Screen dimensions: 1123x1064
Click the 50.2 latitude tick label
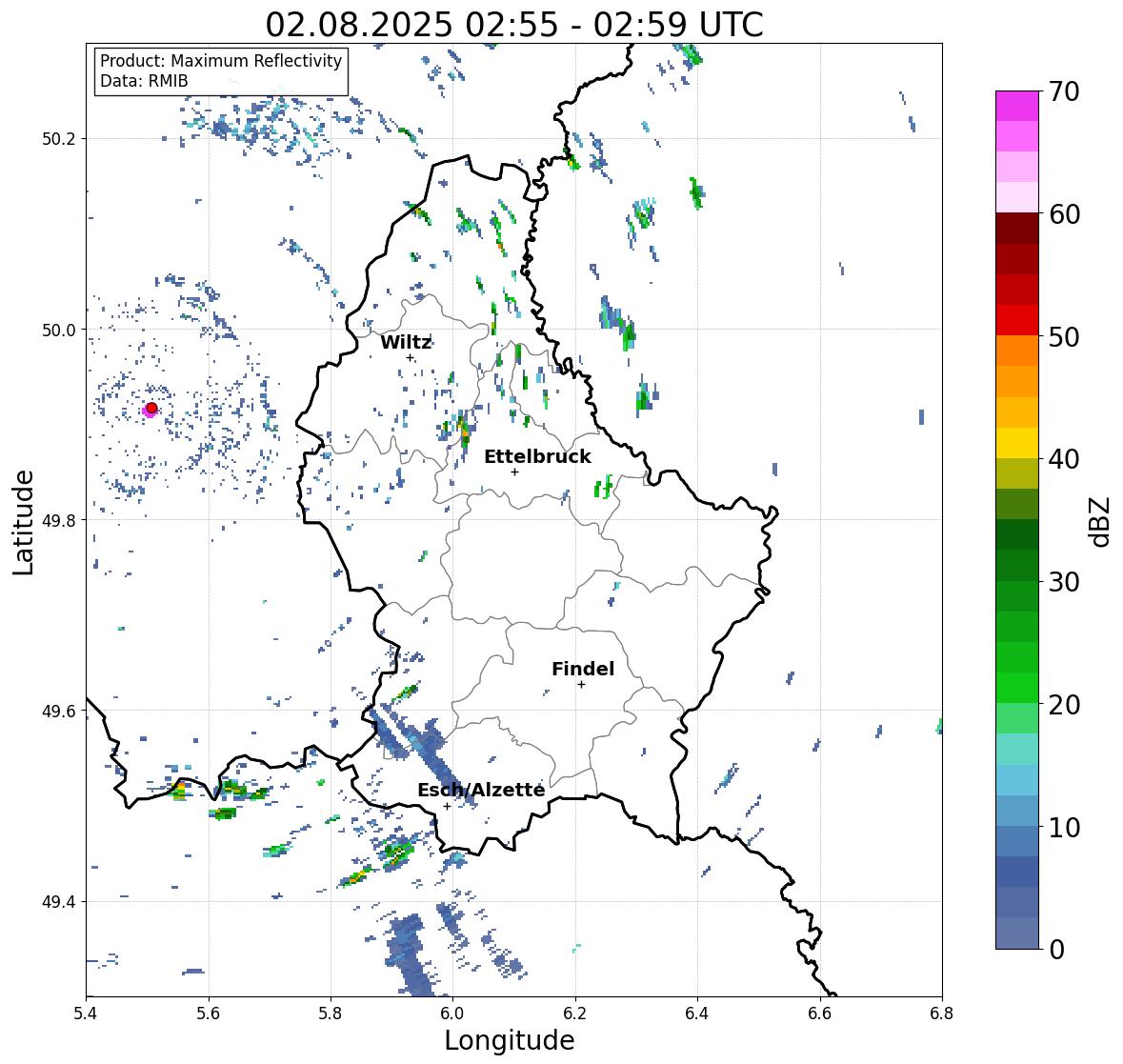(59, 139)
